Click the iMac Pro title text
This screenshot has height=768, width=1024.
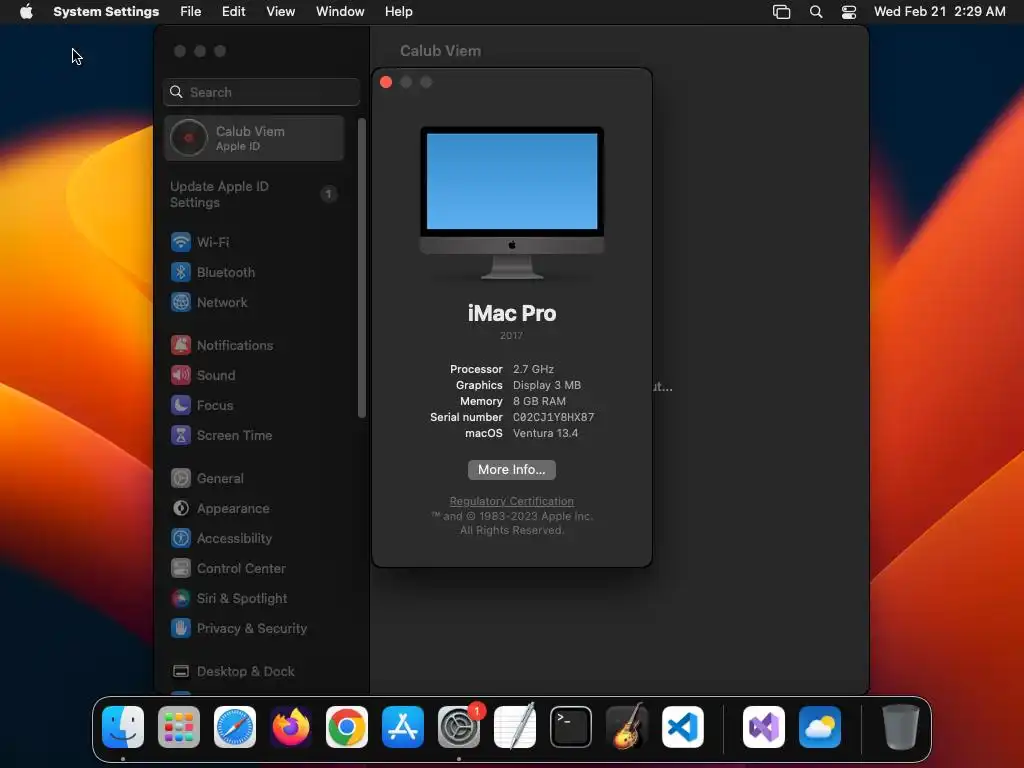point(511,313)
